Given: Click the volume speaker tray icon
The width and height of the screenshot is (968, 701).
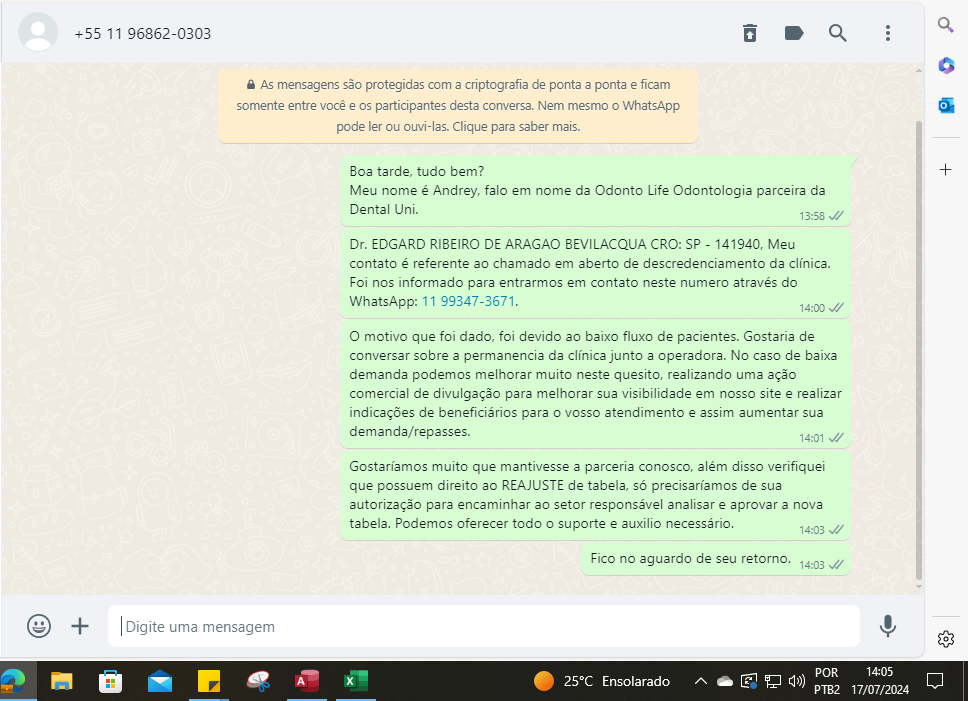Looking at the screenshot, I should [x=797, y=681].
